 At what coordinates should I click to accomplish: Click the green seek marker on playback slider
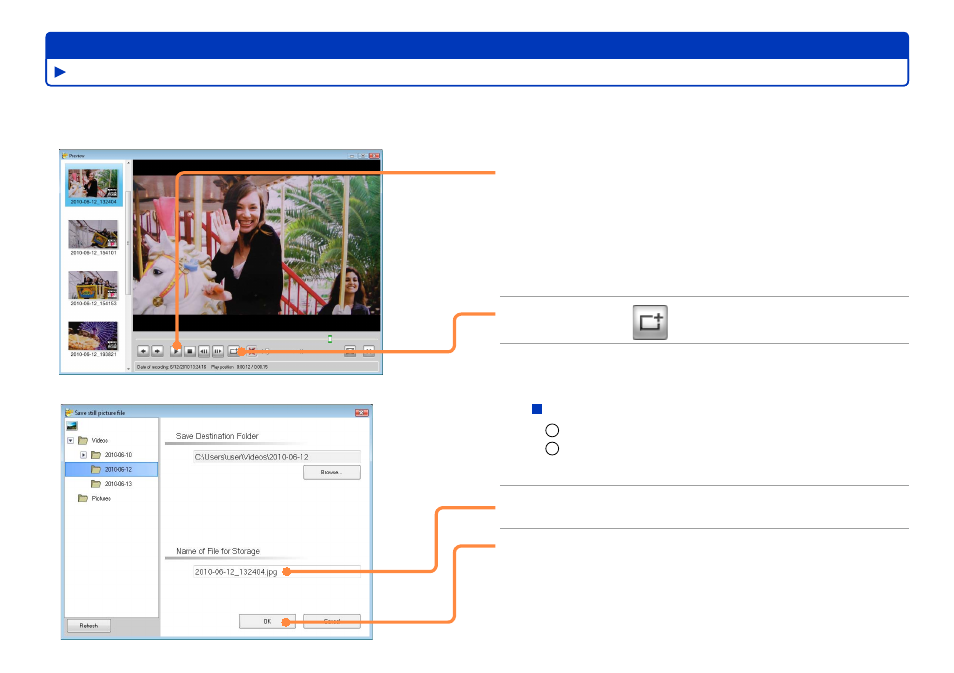point(330,339)
